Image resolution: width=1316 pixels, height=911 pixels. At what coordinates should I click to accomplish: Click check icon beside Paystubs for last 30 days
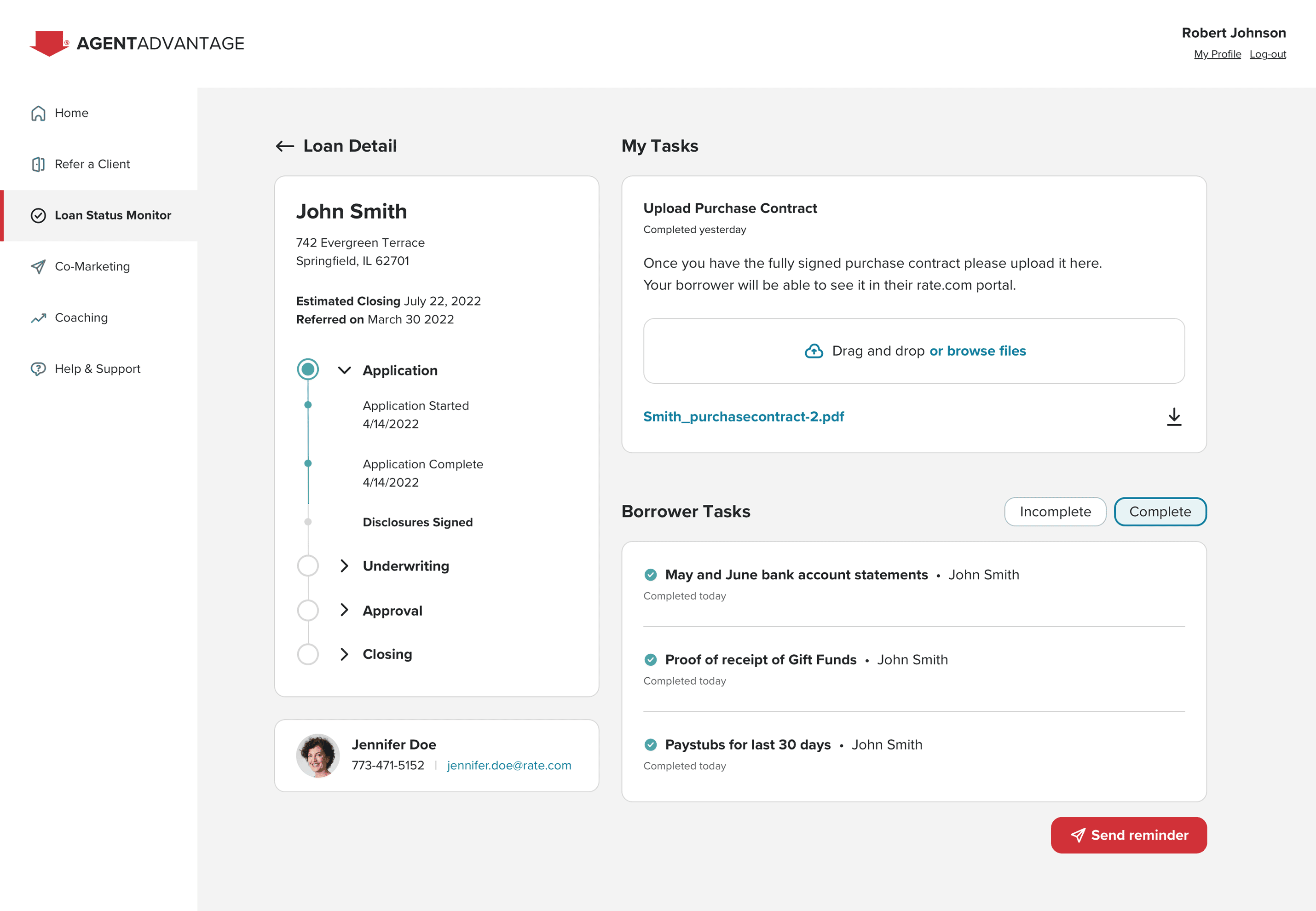[650, 745]
